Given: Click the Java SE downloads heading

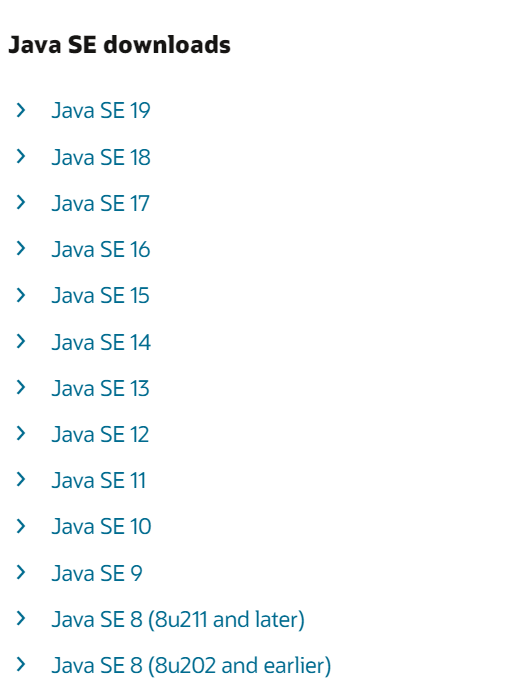Looking at the screenshot, I should click(x=119, y=45).
